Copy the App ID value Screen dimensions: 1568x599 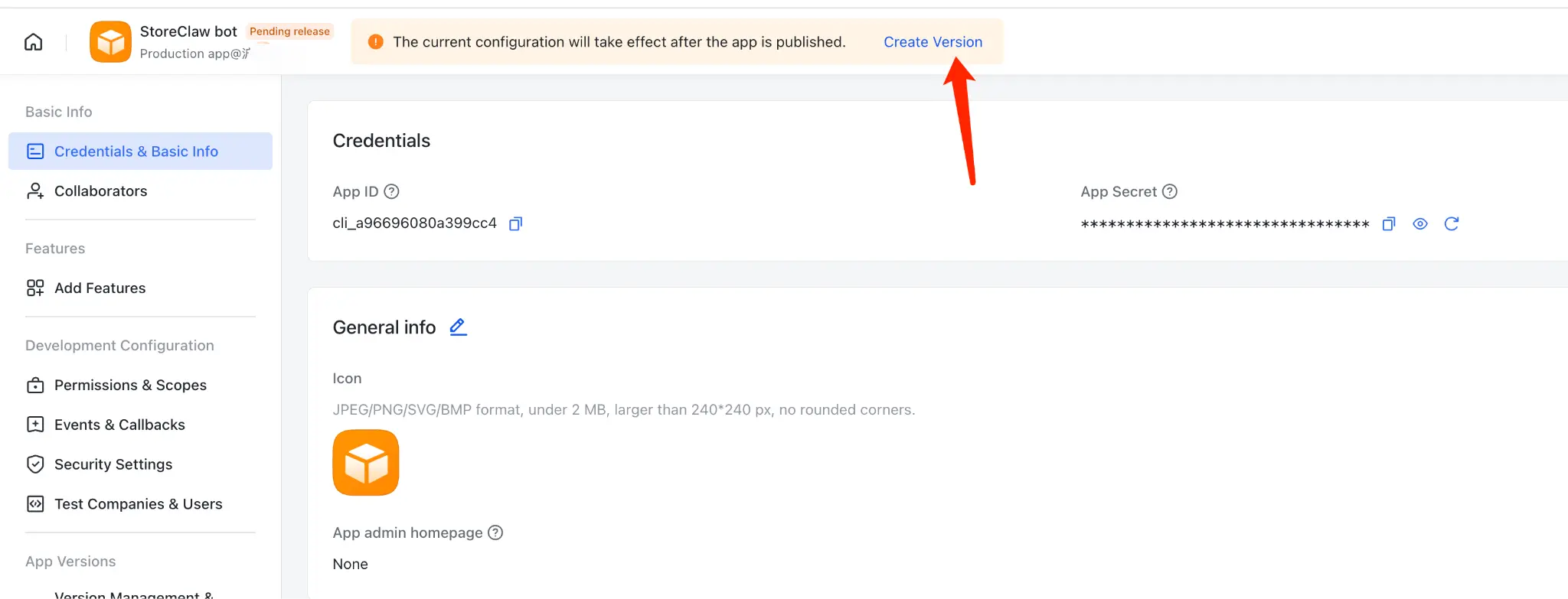tap(516, 223)
